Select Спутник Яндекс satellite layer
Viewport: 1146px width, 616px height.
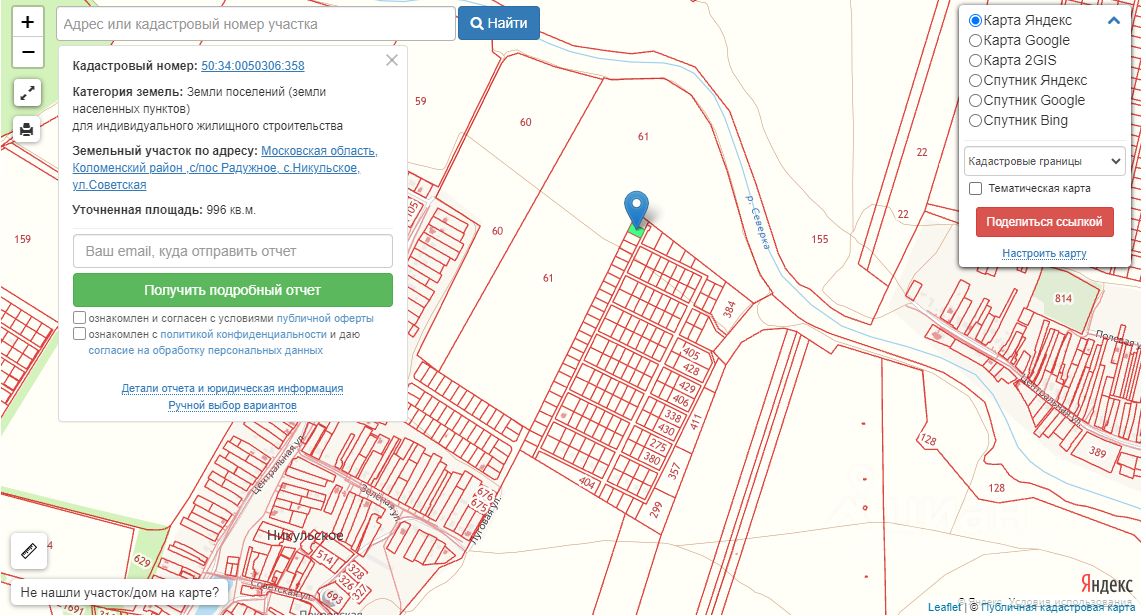(x=975, y=81)
